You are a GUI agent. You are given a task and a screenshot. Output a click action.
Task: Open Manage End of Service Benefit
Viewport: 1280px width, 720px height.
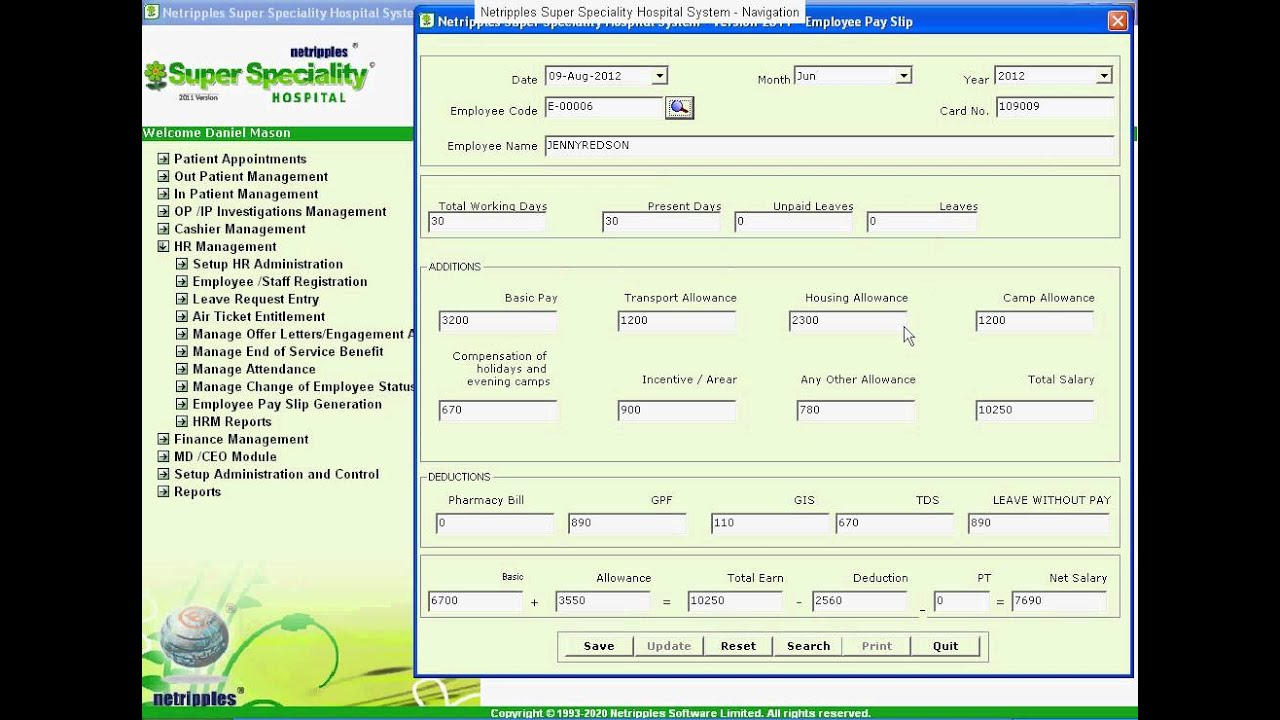coord(287,351)
